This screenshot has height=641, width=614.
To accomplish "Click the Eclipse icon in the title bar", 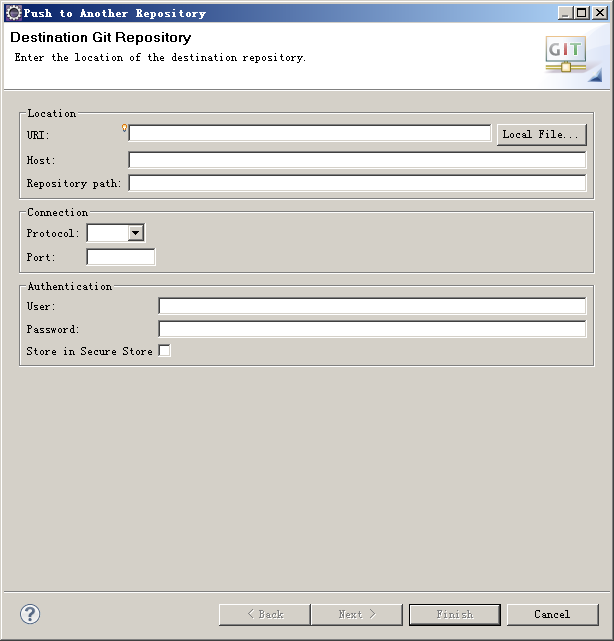I will [x=13, y=13].
